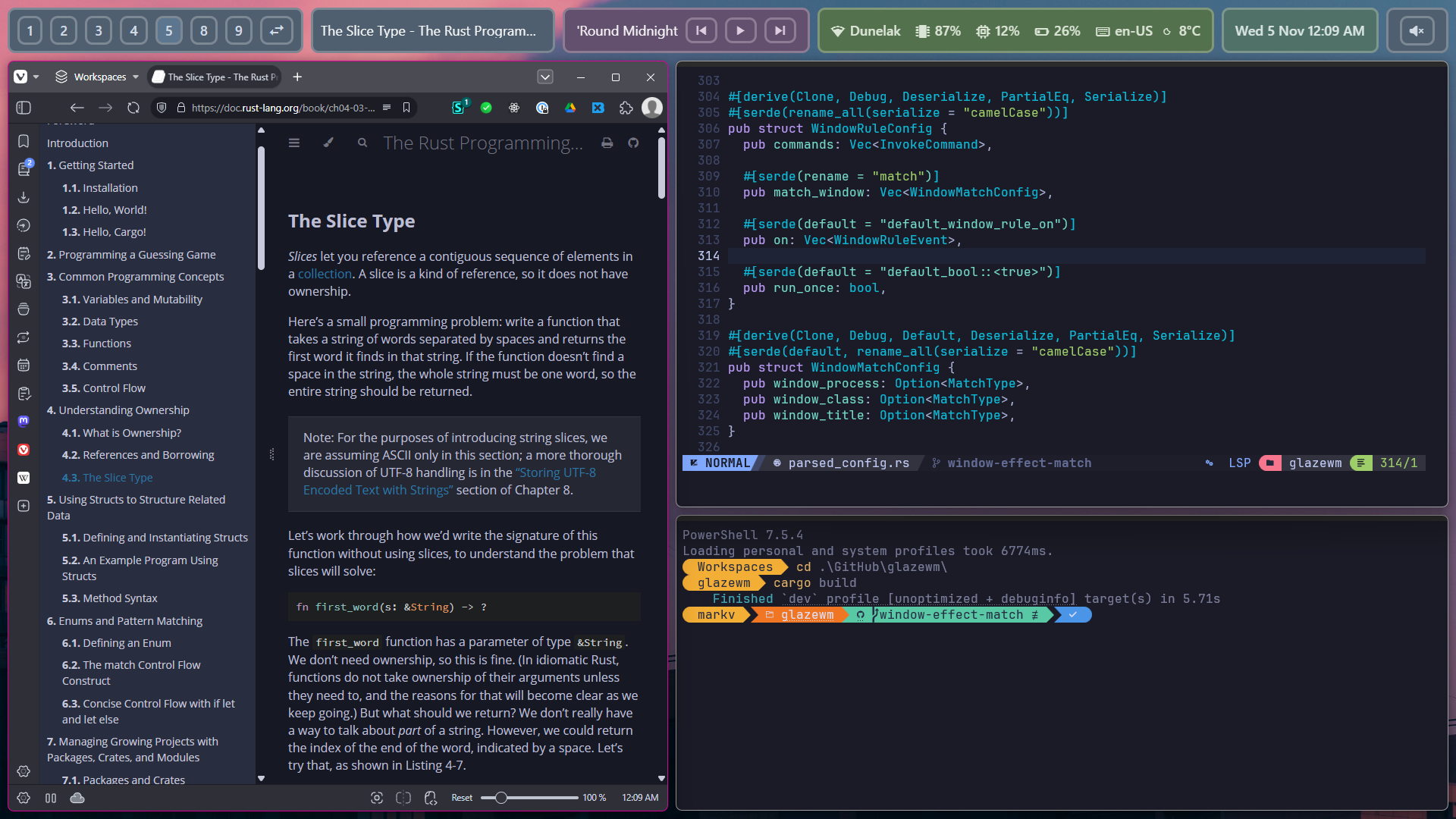Toggle Vivaldi's side panel visibility

tap(23, 108)
